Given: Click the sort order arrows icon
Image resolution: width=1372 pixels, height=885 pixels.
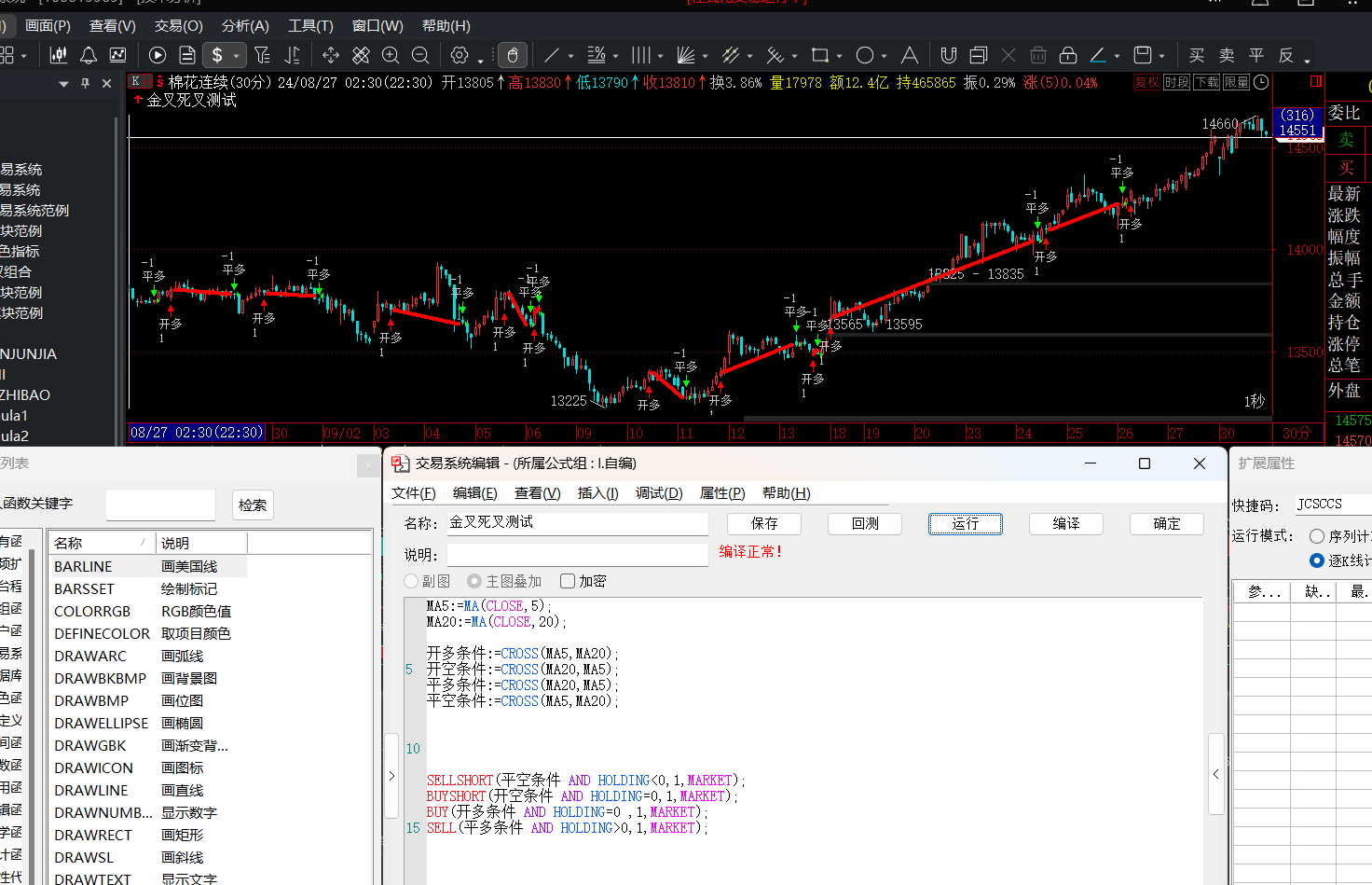Looking at the screenshot, I should click(292, 55).
